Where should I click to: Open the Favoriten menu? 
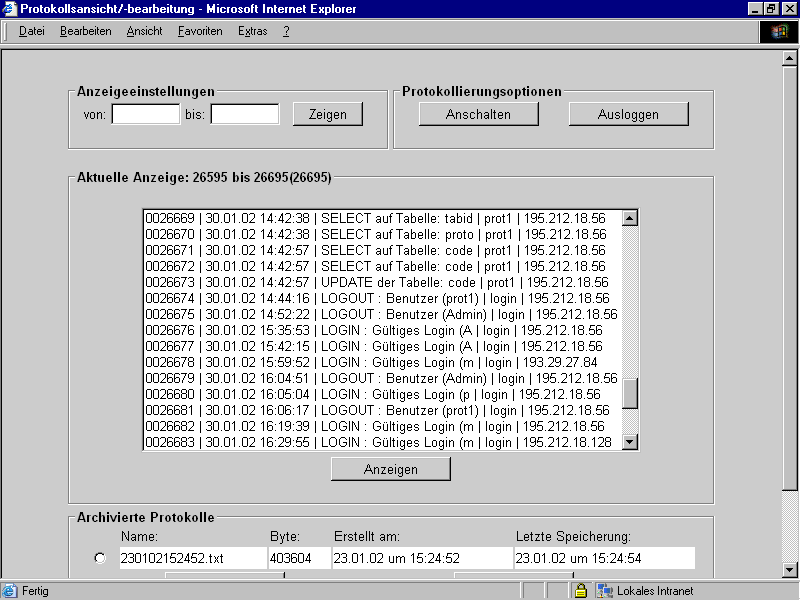point(198,31)
